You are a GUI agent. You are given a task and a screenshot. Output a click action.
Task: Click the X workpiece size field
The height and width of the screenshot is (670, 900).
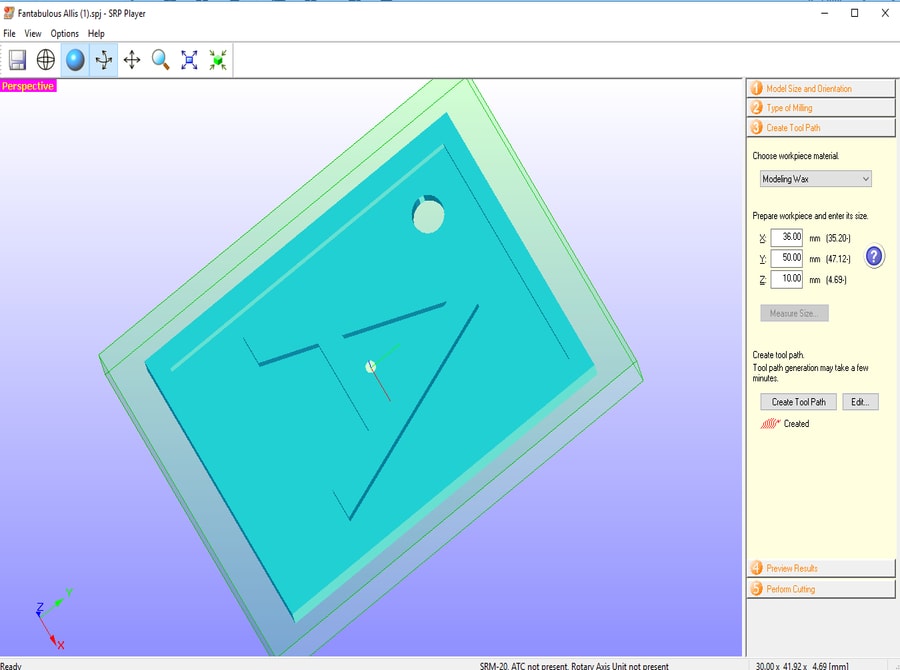[786, 237]
